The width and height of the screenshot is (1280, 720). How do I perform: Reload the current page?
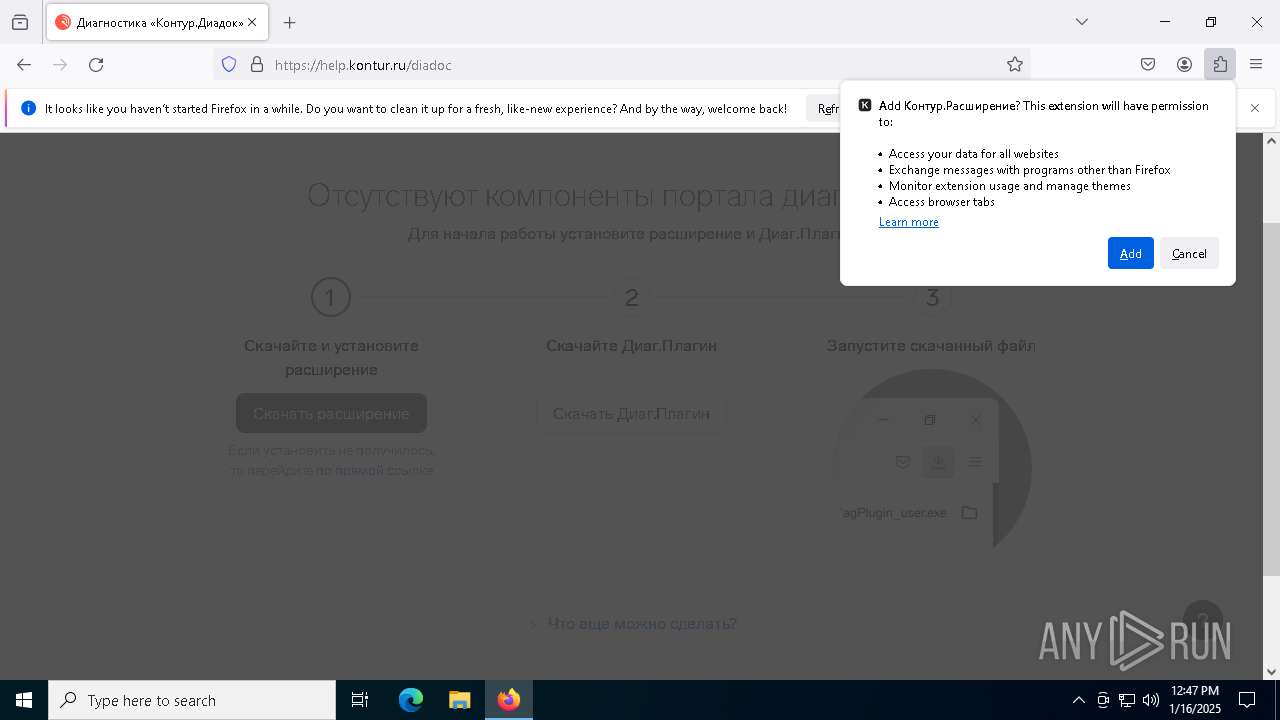click(96, 65)
